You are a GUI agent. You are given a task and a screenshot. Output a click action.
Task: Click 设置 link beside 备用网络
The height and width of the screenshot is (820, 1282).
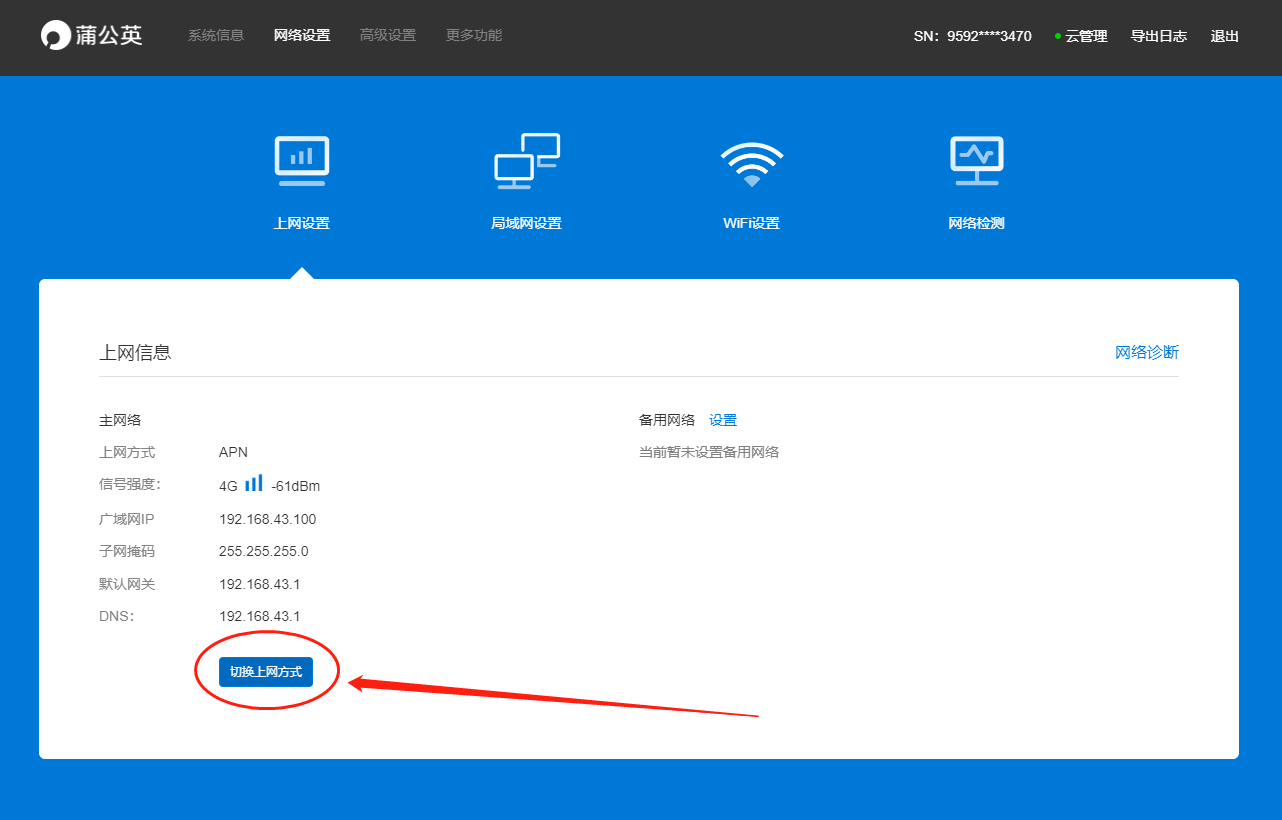tap(723, 420)
